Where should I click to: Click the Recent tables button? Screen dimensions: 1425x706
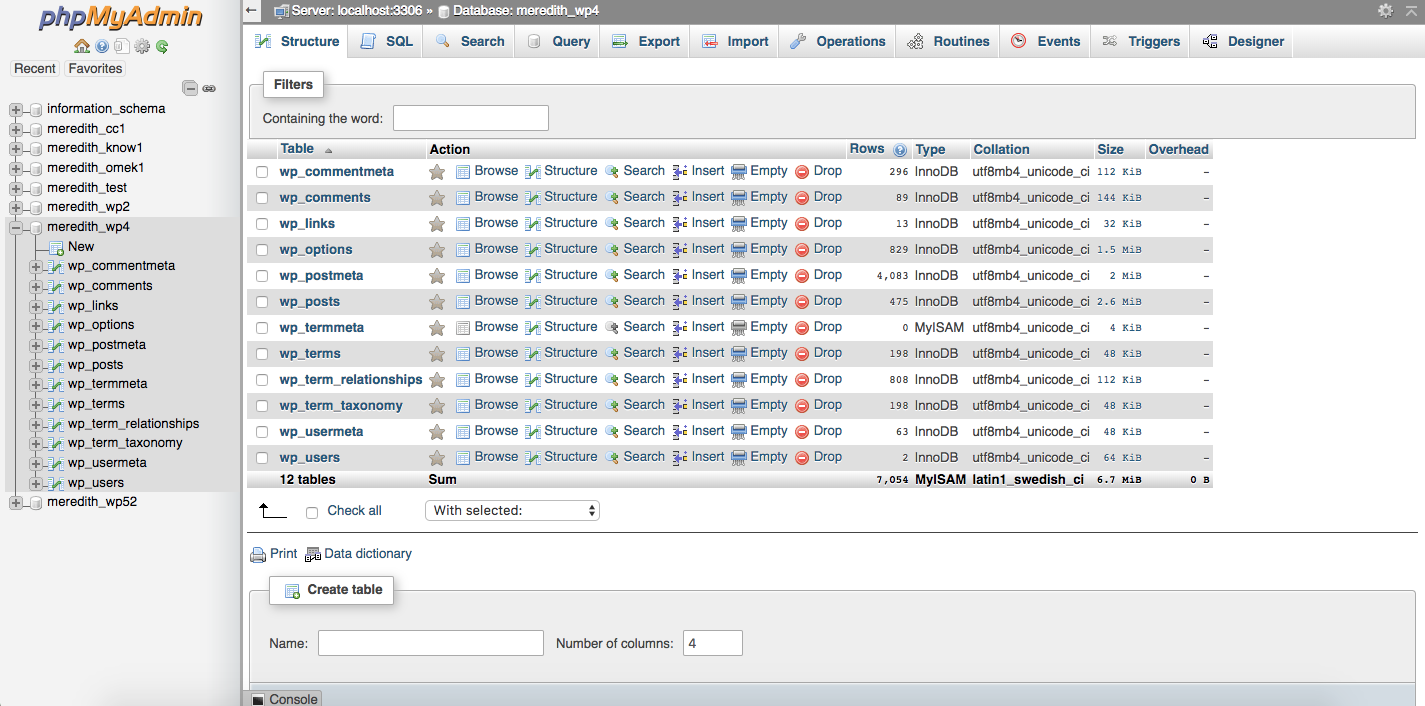pos(35,69)
